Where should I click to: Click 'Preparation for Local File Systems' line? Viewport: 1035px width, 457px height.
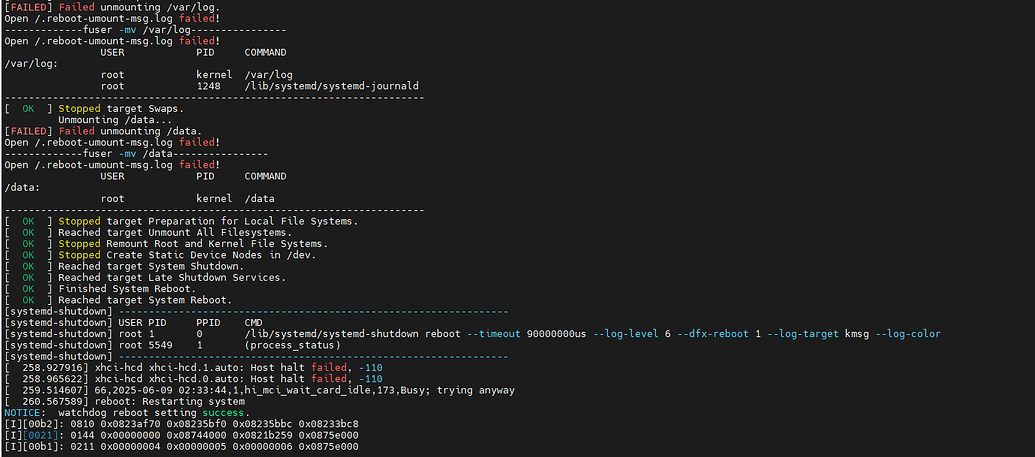coord(207,221)
